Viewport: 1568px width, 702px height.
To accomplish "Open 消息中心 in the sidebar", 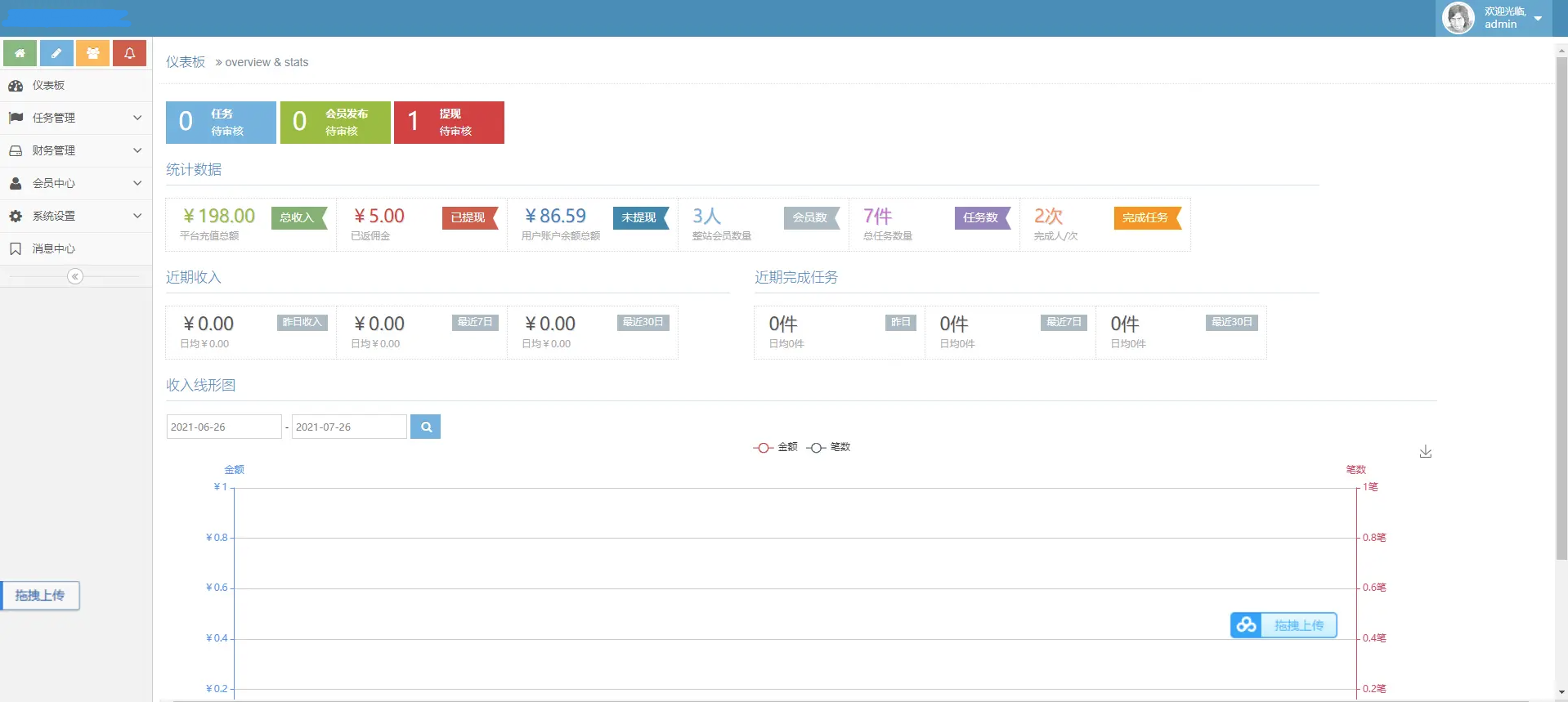I will (x=54, y=248).
